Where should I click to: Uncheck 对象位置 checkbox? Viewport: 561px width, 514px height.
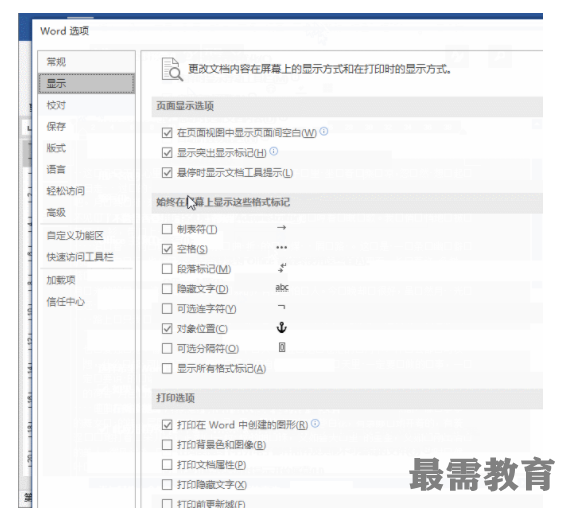coord(167,328)
